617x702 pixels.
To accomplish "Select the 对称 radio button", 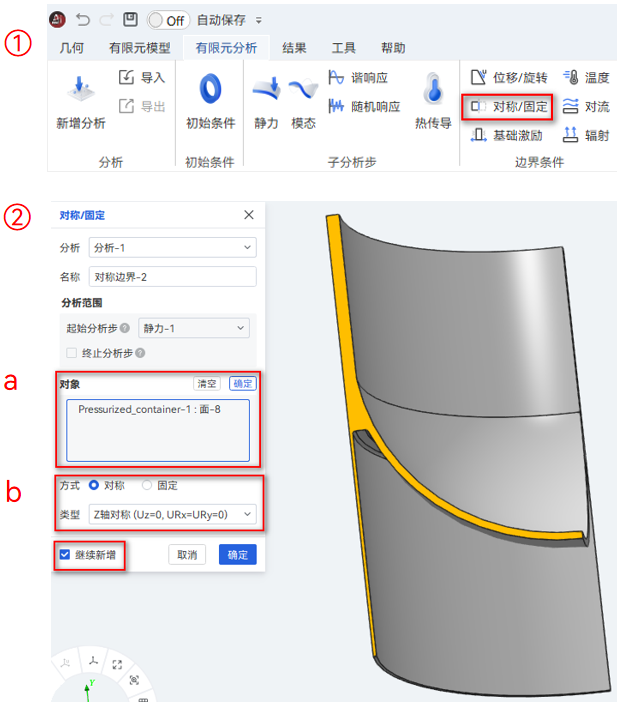I will 94,485.
